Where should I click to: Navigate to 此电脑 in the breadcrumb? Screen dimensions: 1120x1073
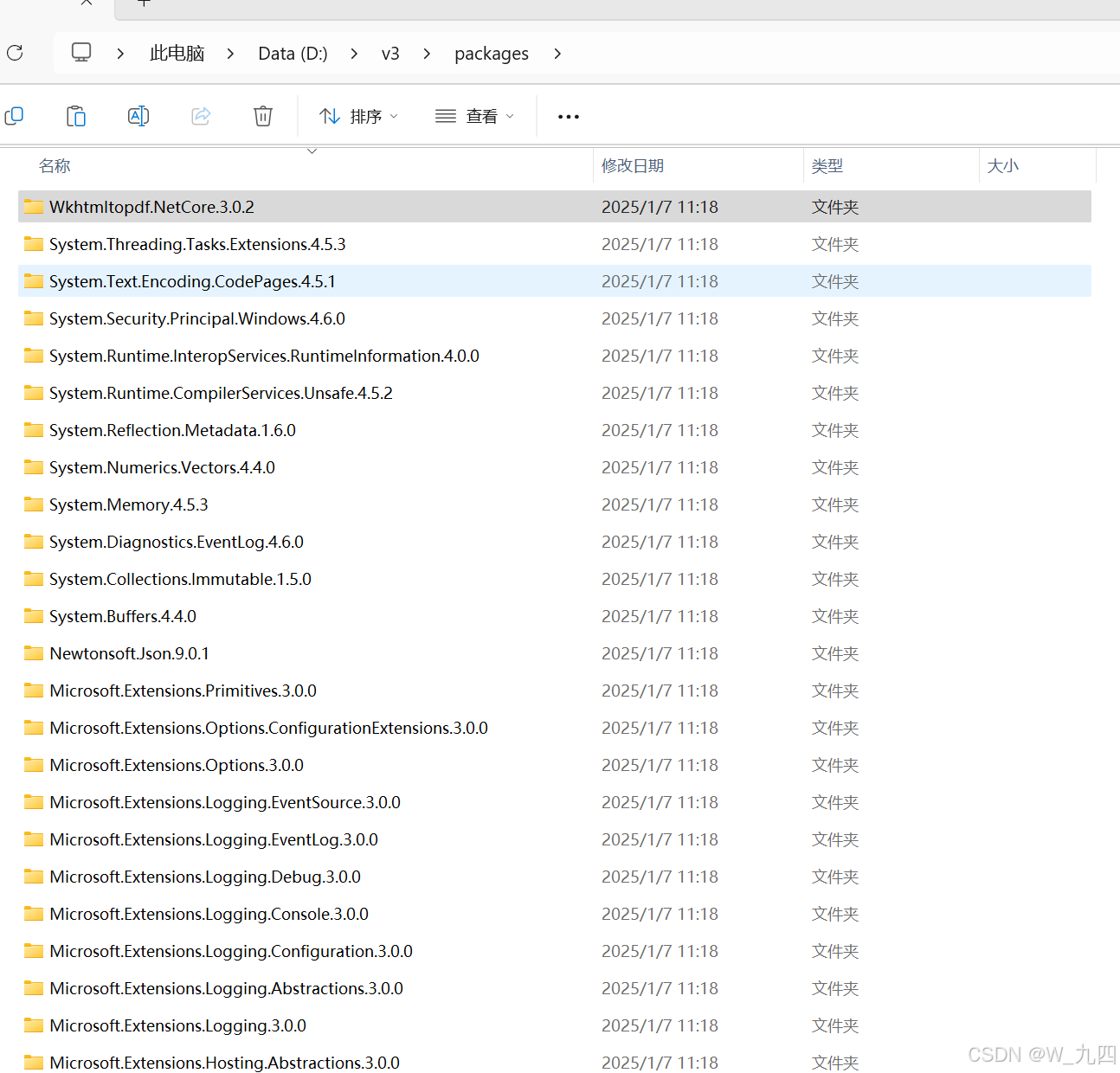177,54
